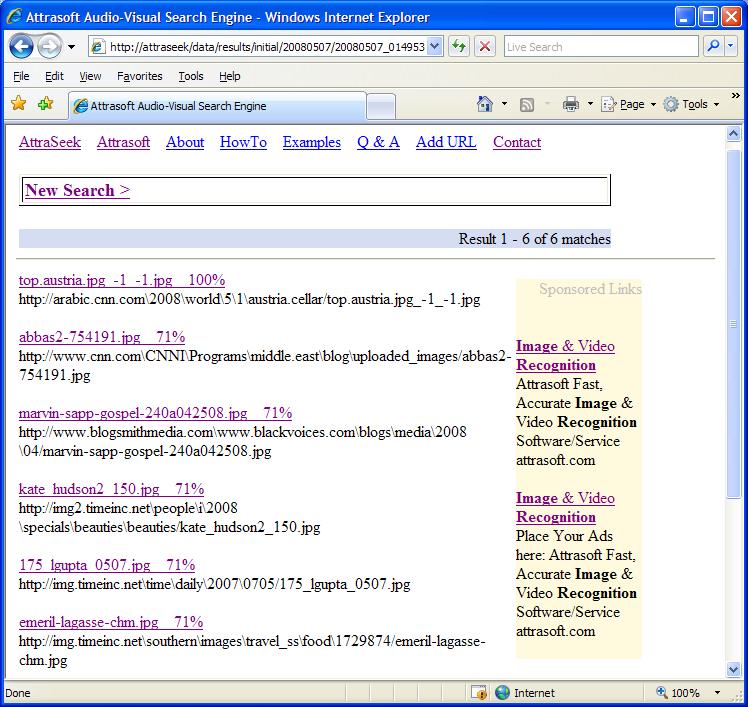Open the File menu
The height and width of the screenshot is (707, 748).
(x=21, y=76)
